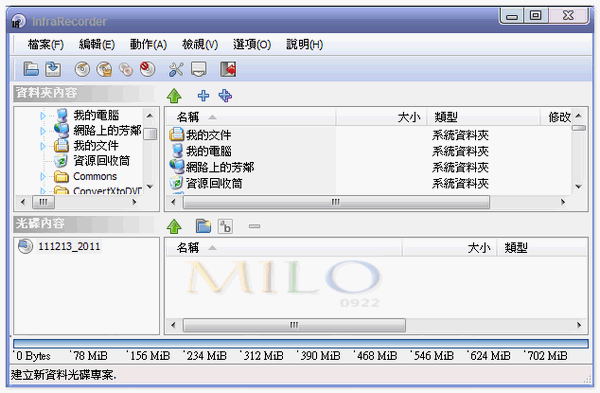
Task: Sort explorer list by 修改 column
Action: 556,117
